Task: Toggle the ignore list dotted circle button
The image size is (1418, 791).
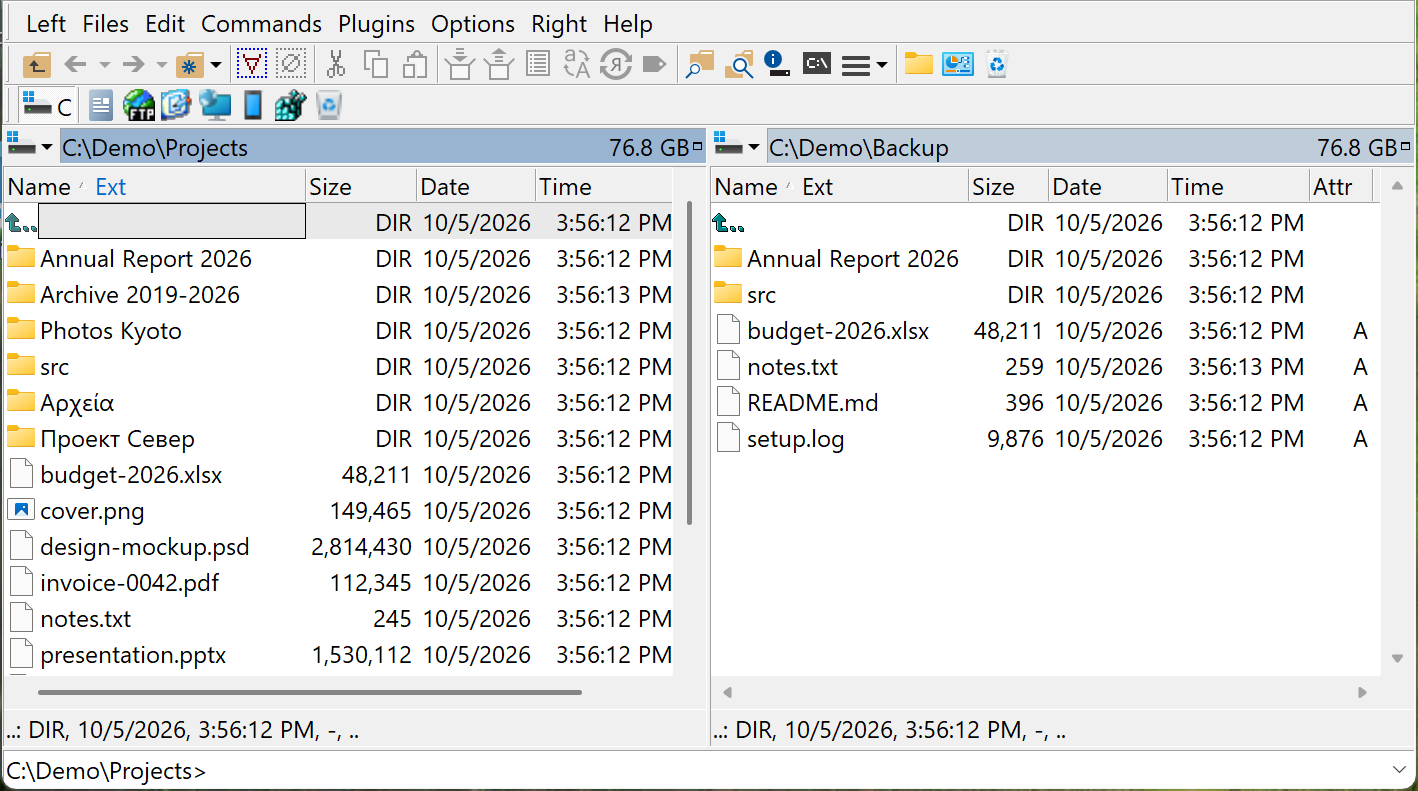Action: (x=291, y=65)
